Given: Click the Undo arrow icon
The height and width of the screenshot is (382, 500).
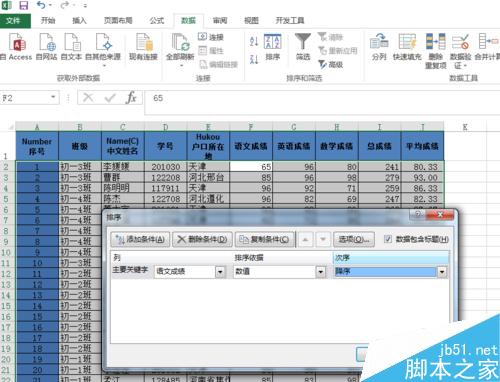Looking at the screenshot, I should coord(41,5).
